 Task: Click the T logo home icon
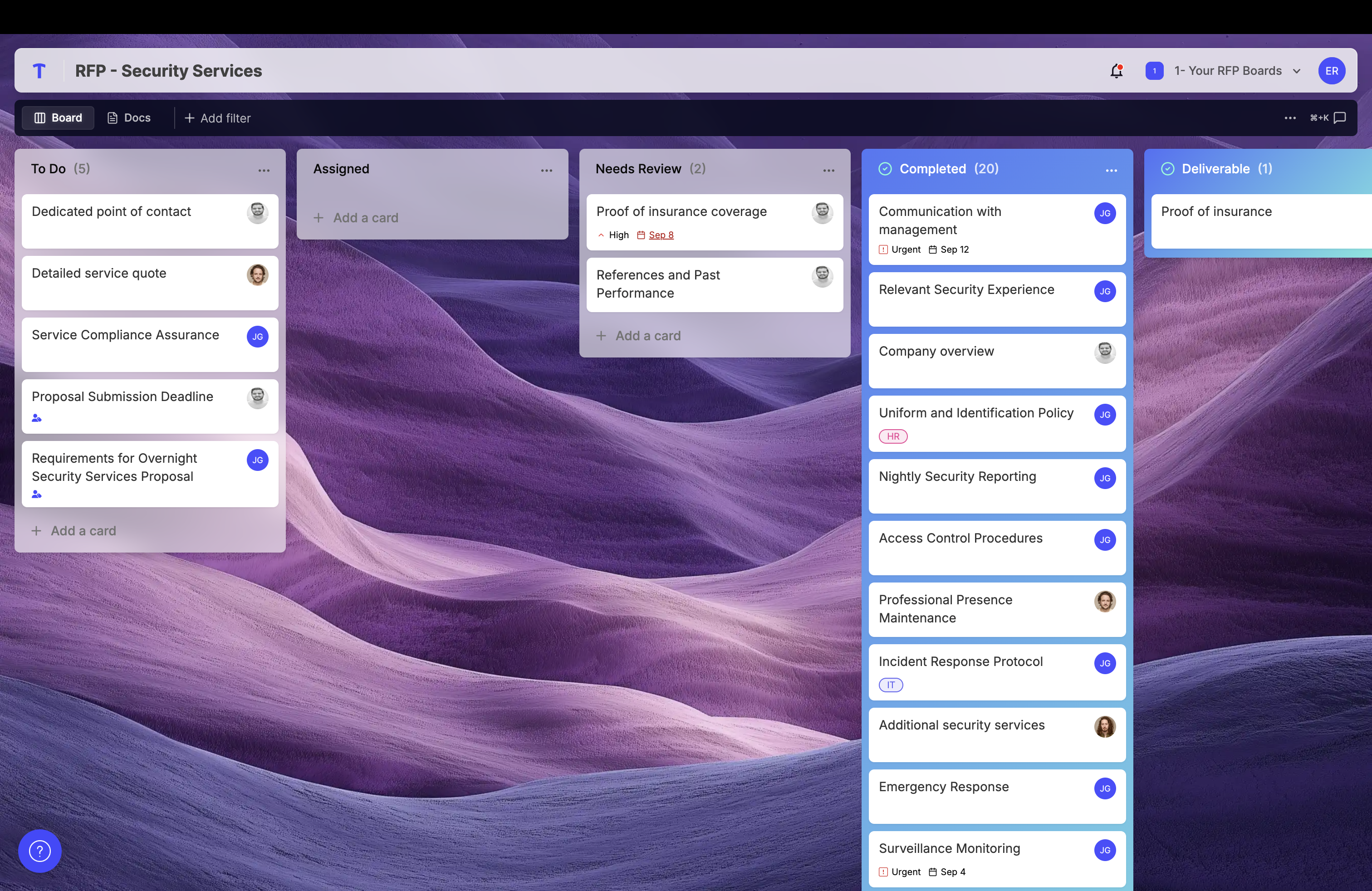(39, 71)
